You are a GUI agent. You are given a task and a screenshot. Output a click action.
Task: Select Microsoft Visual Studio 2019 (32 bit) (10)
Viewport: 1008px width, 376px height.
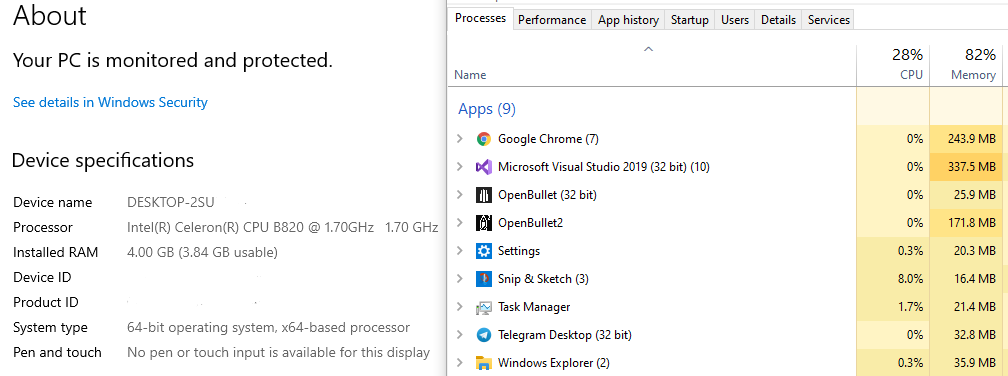tap(604, 167)
